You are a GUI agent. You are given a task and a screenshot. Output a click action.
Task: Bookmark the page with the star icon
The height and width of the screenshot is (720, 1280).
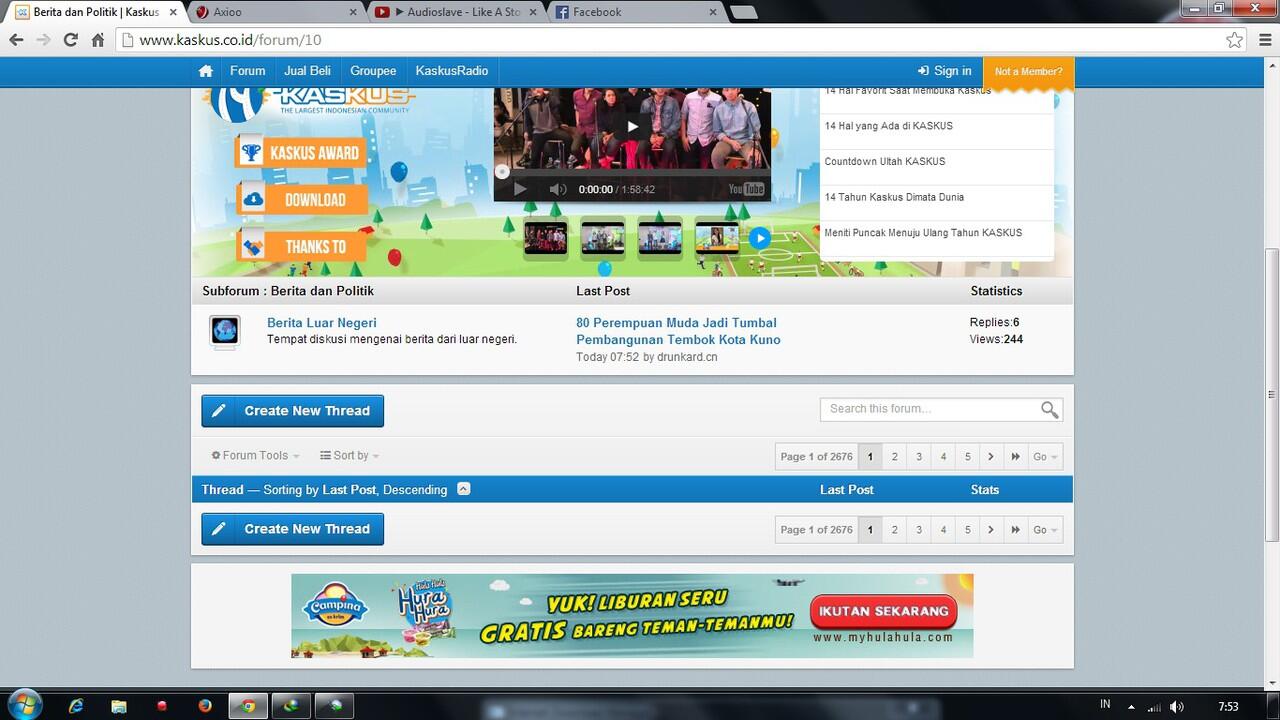1235,40
